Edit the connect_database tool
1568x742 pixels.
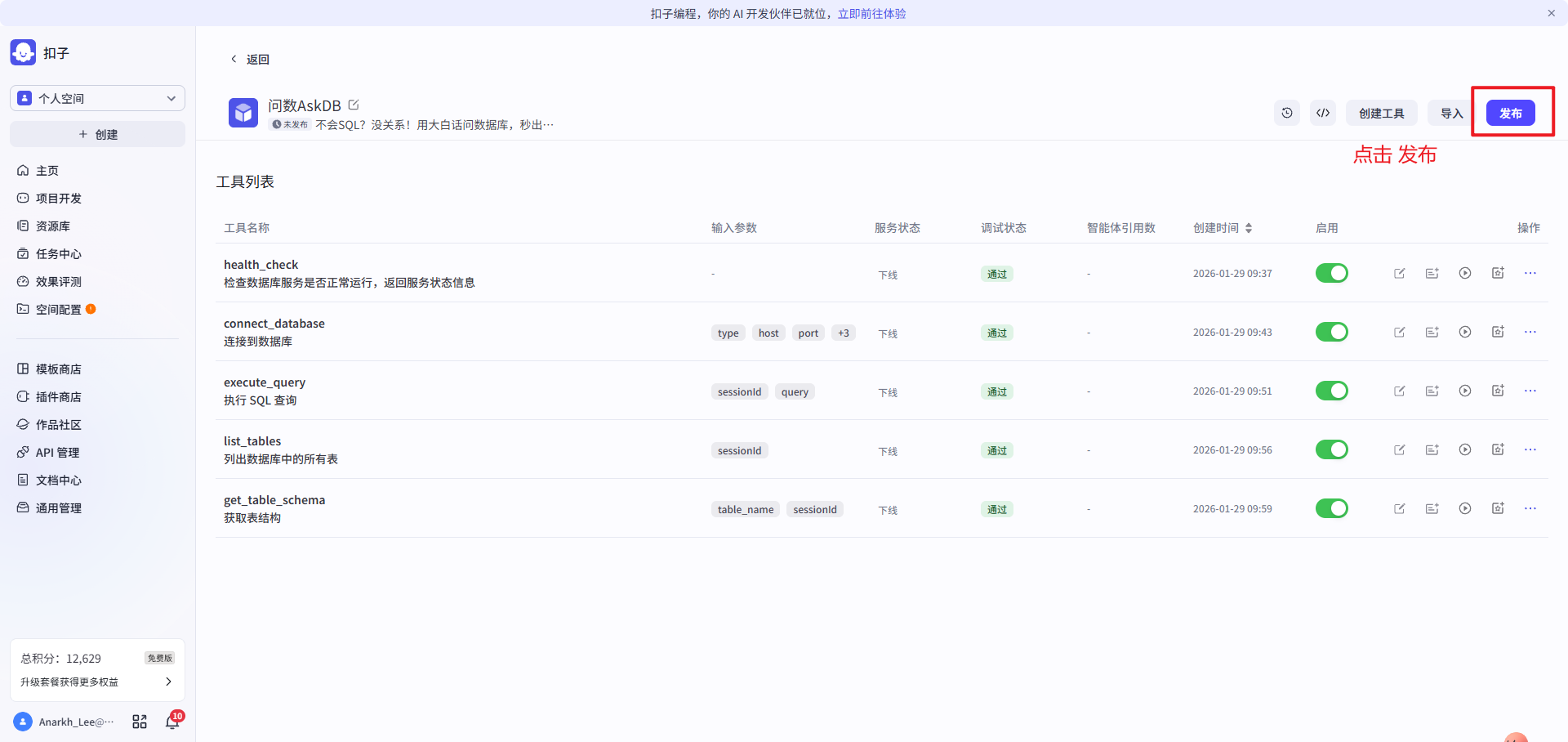(1400, 332)
